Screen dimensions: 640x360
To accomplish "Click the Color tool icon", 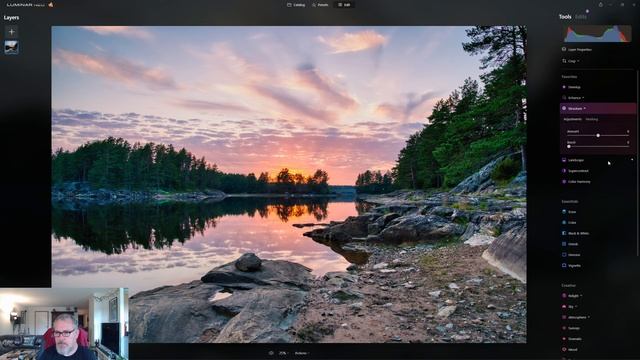I will (x=564, y=222).
